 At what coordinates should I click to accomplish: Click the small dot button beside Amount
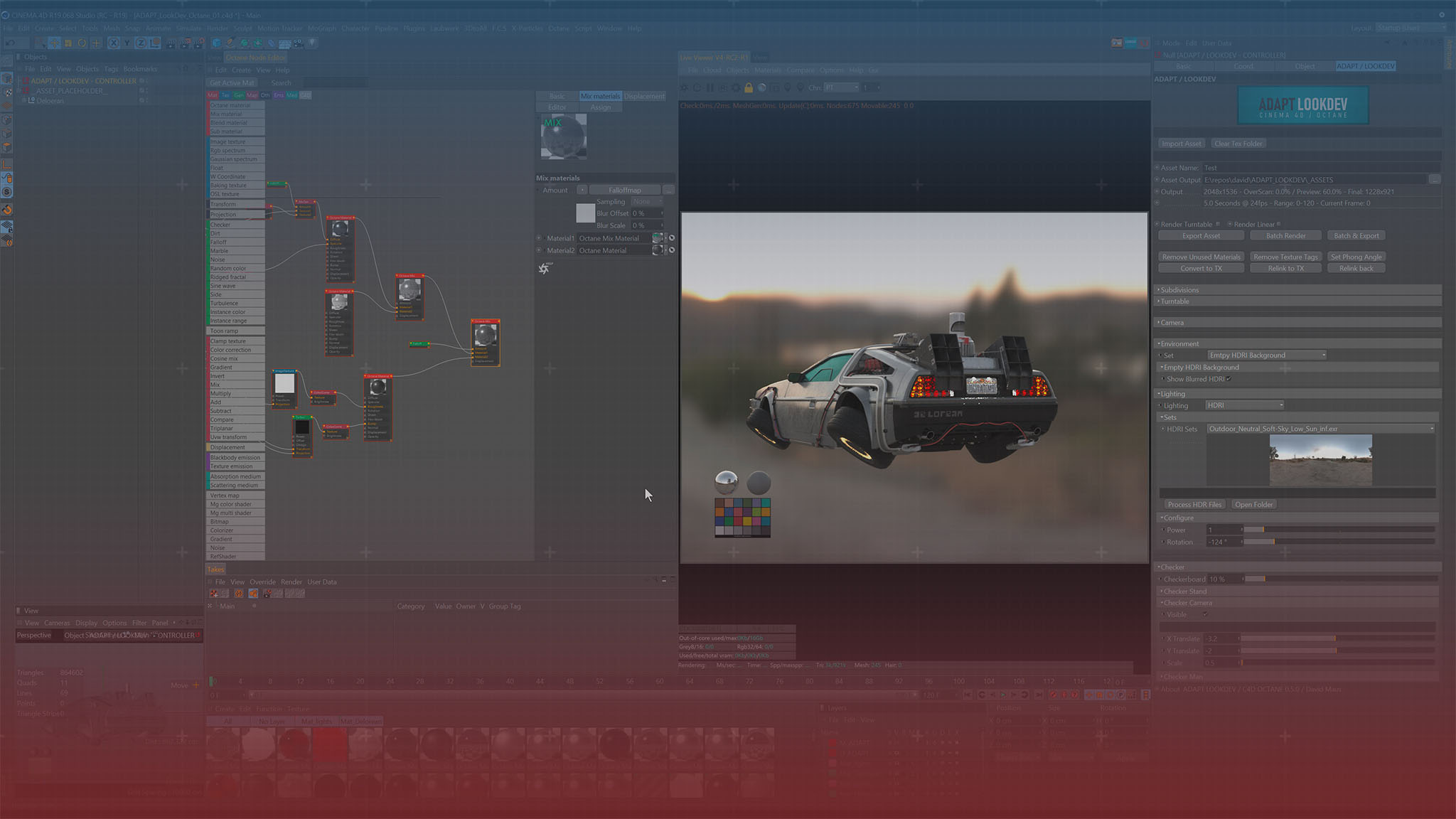(x=582, y=190)
